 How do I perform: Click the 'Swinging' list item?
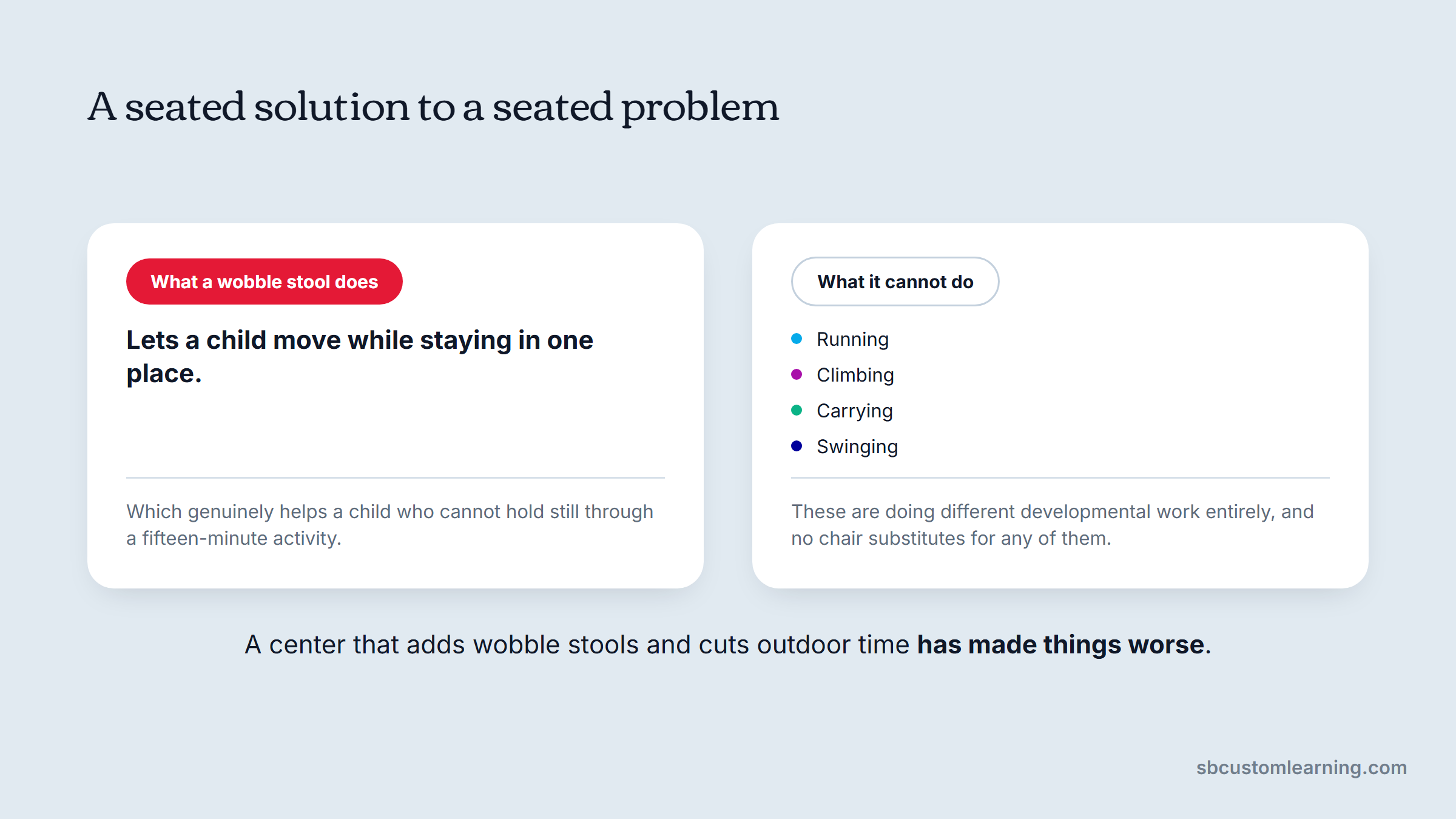pos(857,447)
